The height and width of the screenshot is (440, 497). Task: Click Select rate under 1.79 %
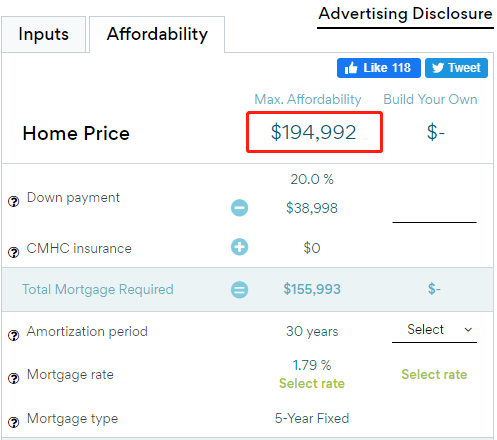[312, 383]
